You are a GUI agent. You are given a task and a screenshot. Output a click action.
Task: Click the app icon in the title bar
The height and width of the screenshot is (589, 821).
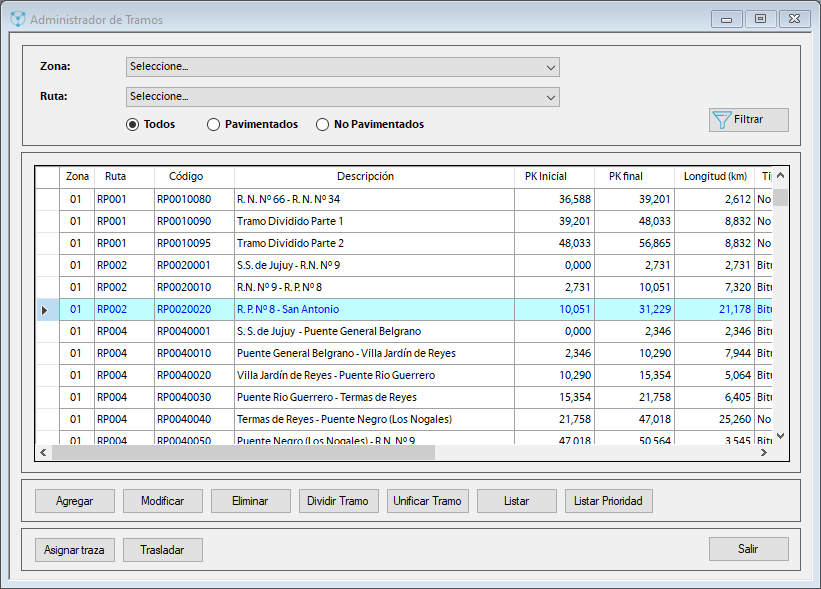coord(18,19)
